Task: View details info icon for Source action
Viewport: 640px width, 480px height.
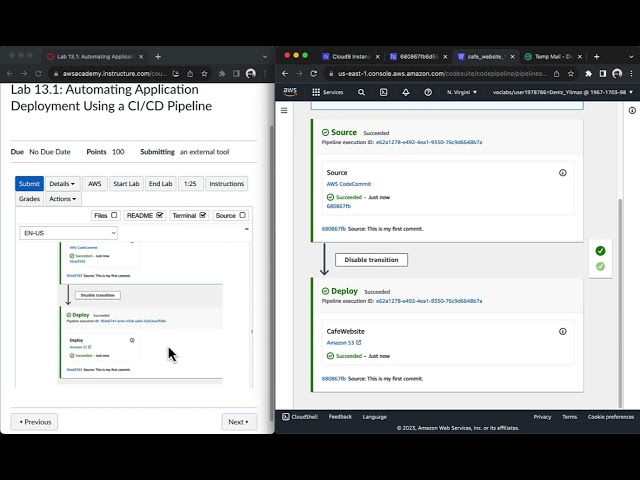Action: click(562, 173)
